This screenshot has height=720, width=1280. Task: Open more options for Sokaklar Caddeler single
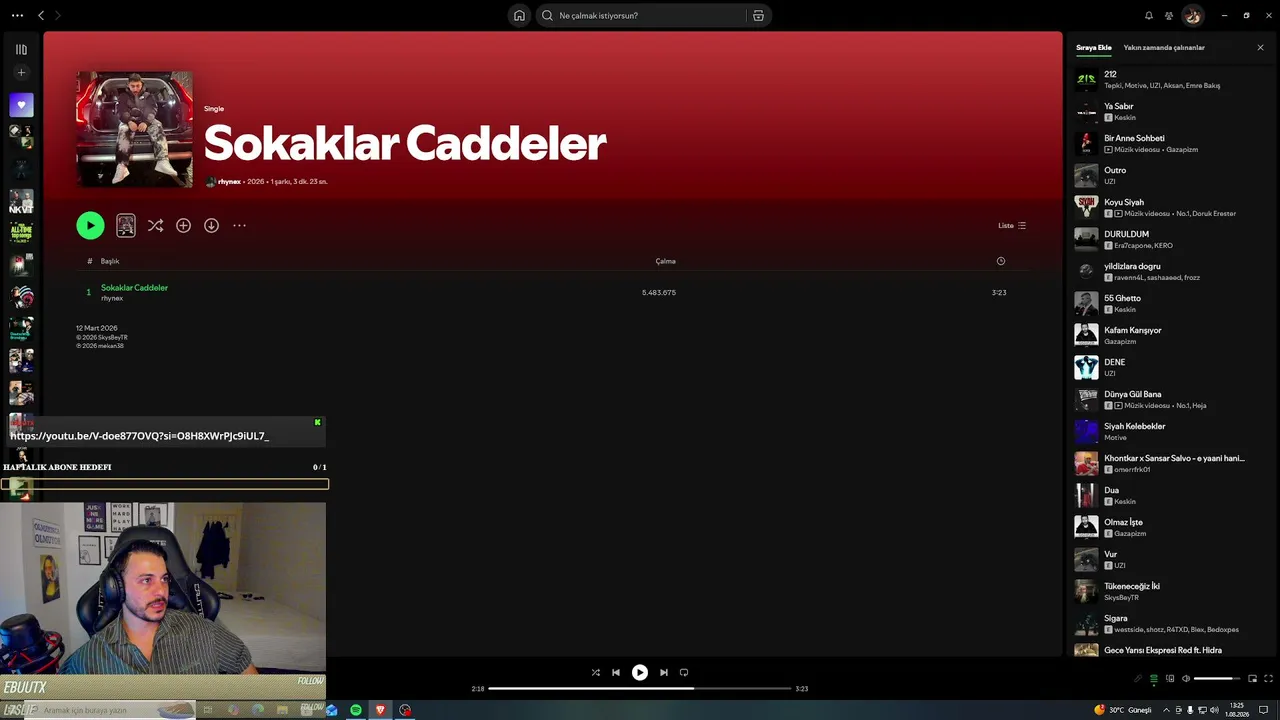239,226
